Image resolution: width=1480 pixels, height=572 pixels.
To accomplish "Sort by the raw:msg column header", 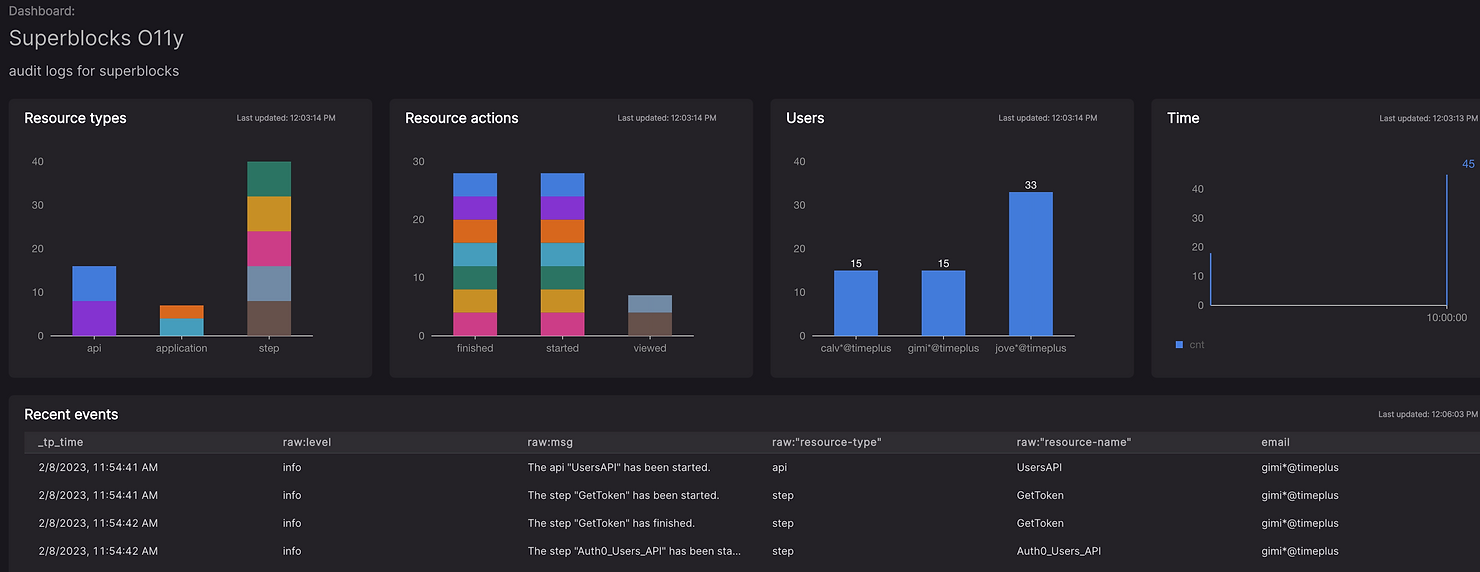I will coord(550,442).
